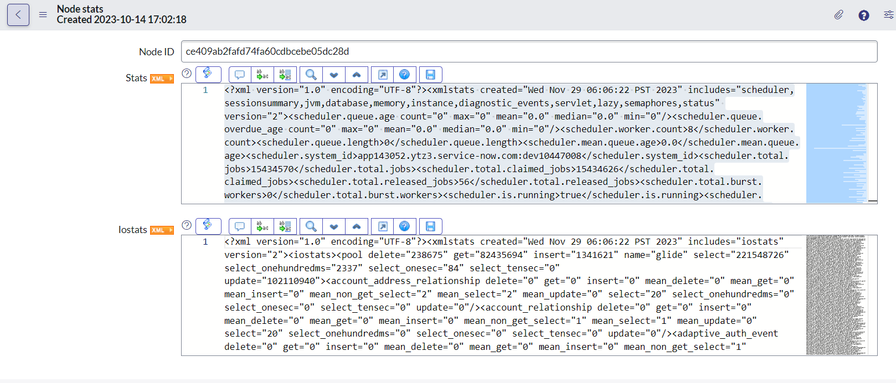
Task: Click line number 1 in Iostats editor
Action: (x=205, y=242)
